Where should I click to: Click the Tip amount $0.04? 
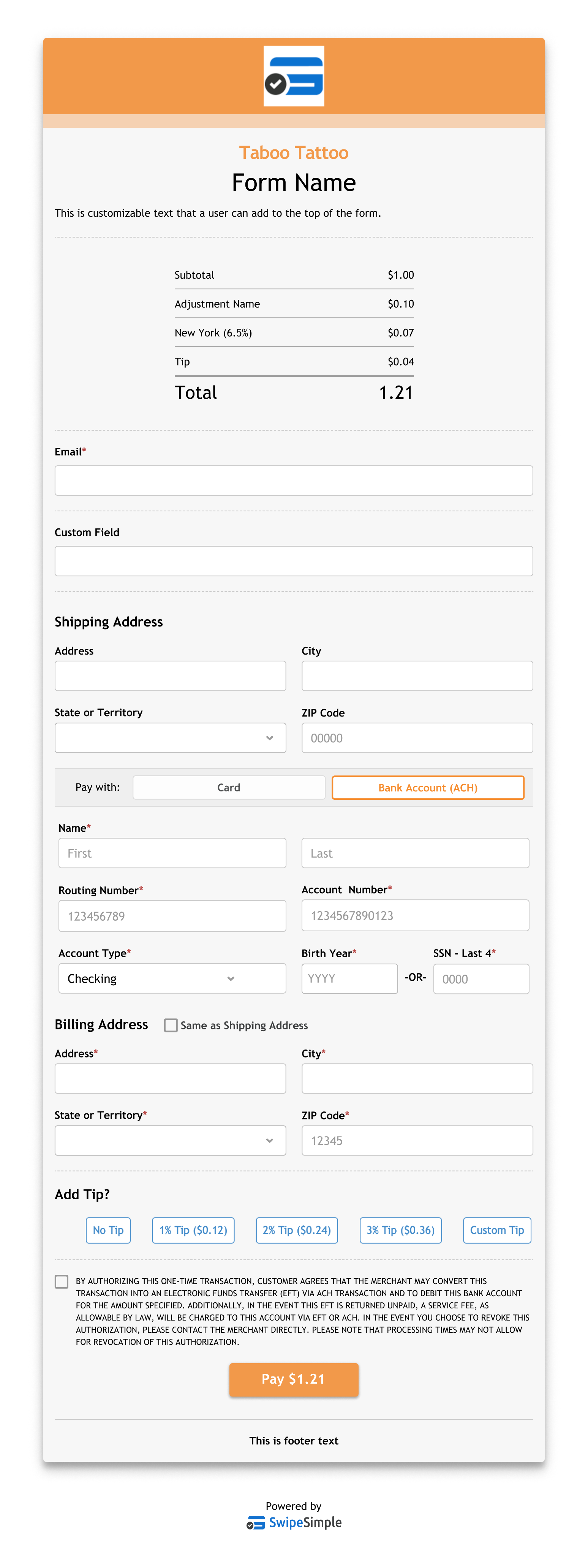click(401, 361)
